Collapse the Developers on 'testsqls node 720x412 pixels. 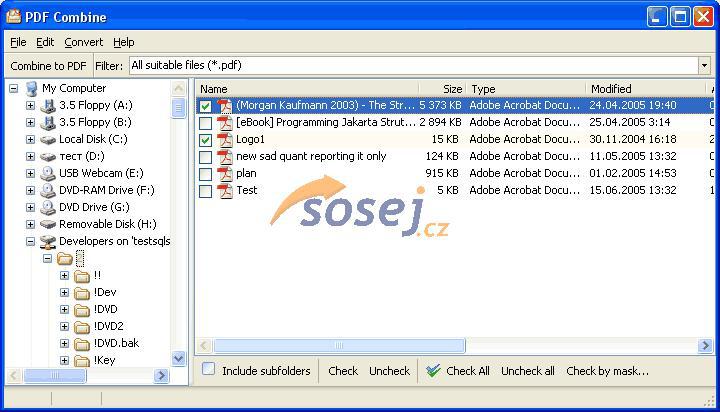click(x=30, y=241)
